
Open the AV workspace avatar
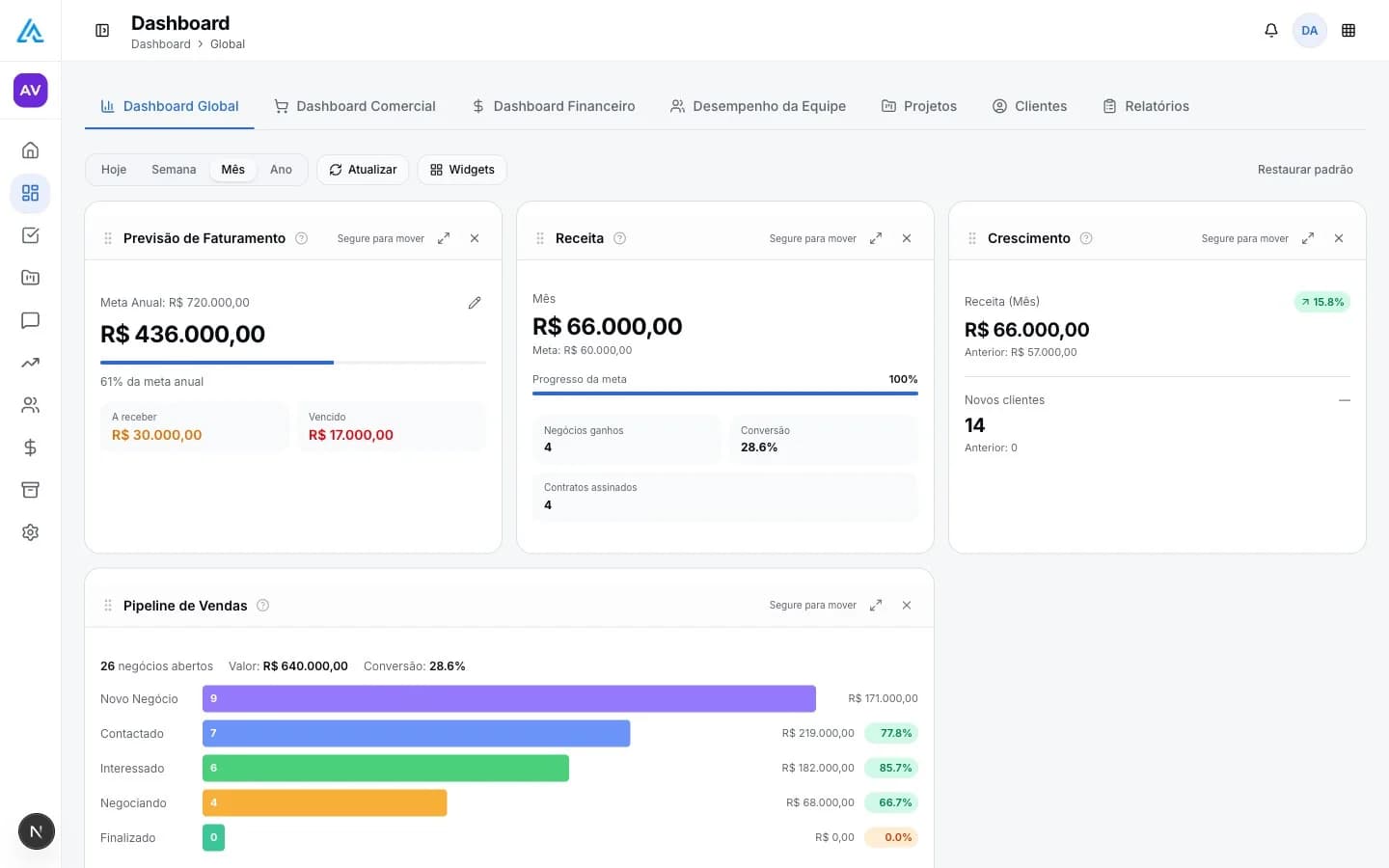pyautogui.click(x=30, y=90)
